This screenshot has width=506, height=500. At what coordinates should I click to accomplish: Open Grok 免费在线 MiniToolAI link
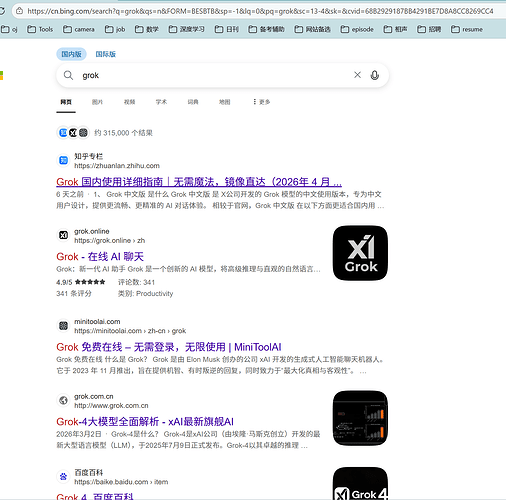(169, 347)
